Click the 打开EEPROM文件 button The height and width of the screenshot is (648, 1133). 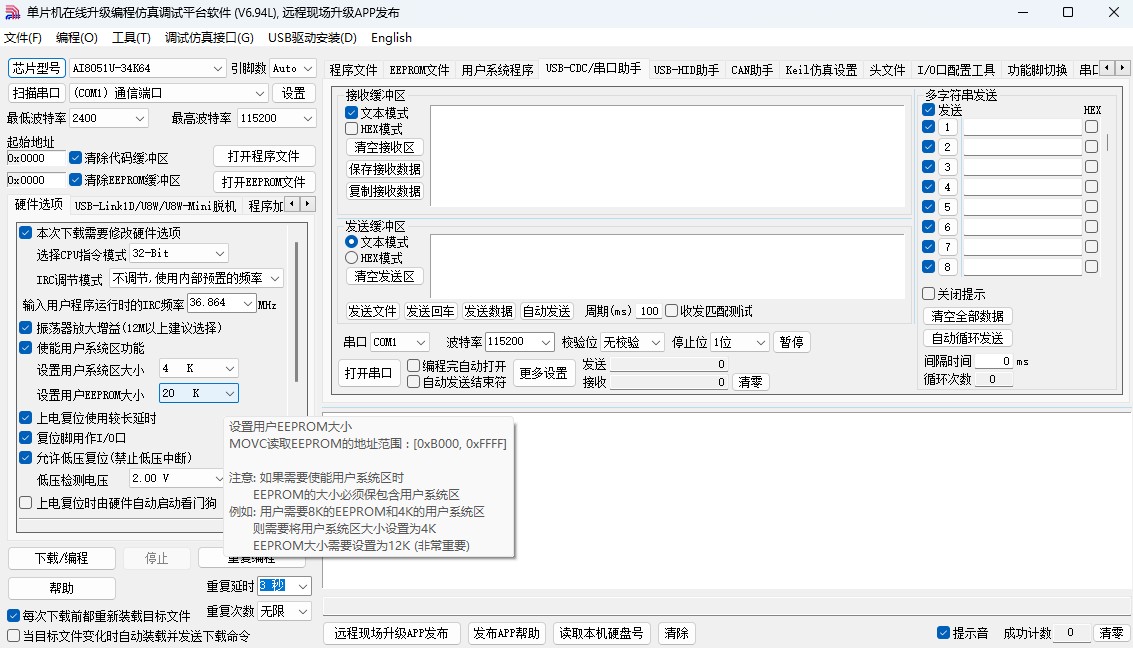(263, 182)
